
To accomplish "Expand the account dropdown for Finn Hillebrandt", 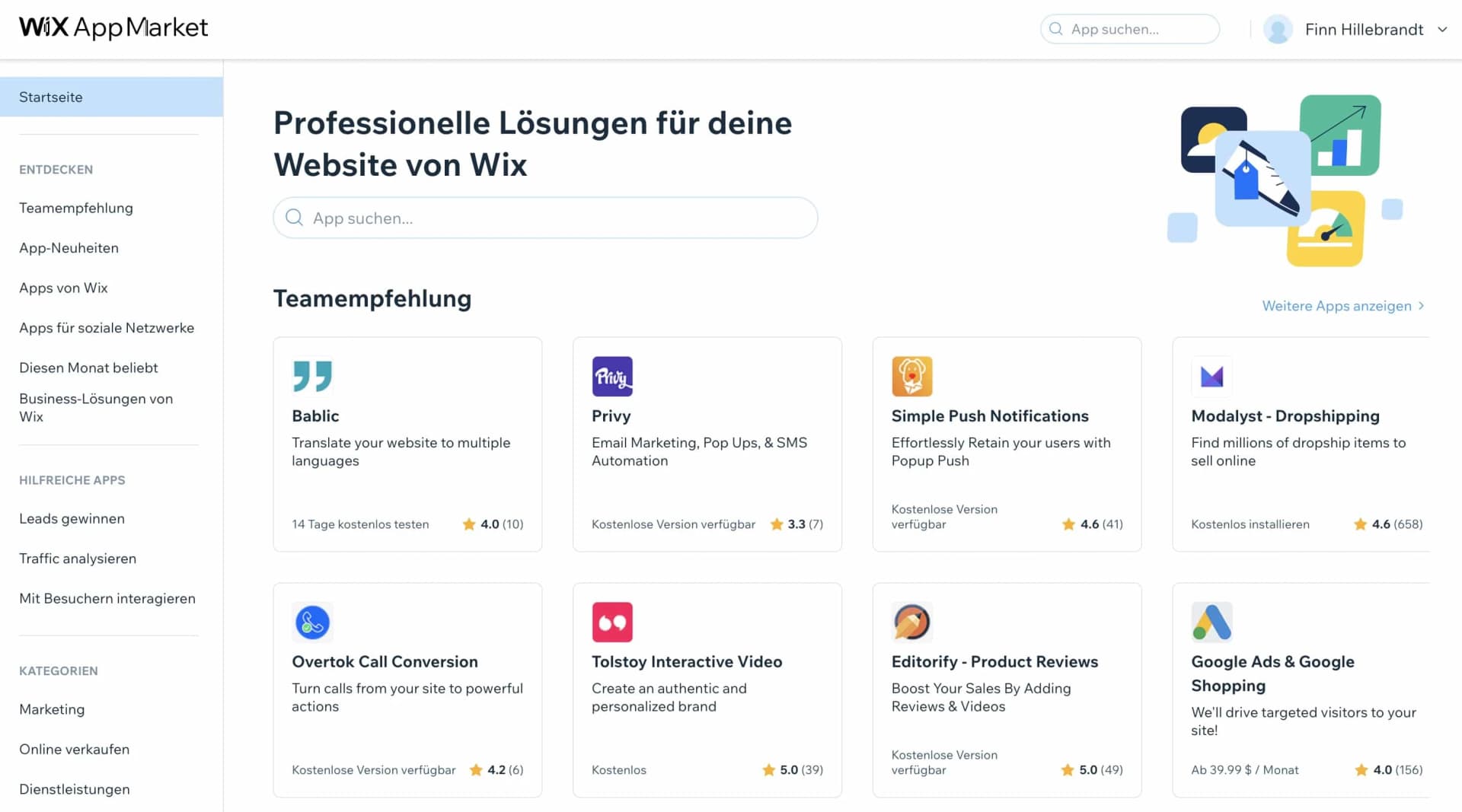I will coord(1443,29).
